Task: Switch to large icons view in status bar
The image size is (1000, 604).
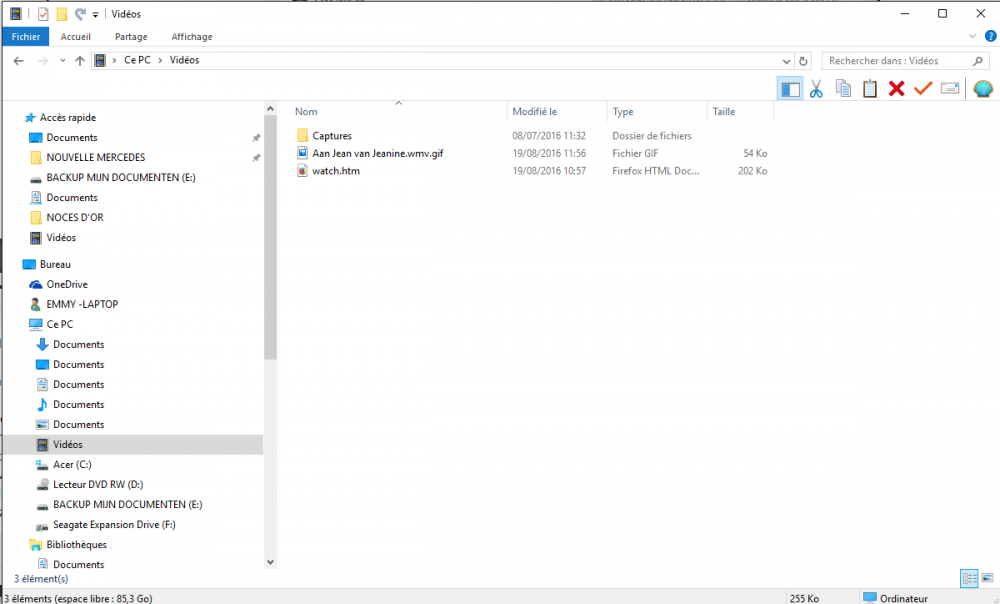Action: [x=987, y=578]
